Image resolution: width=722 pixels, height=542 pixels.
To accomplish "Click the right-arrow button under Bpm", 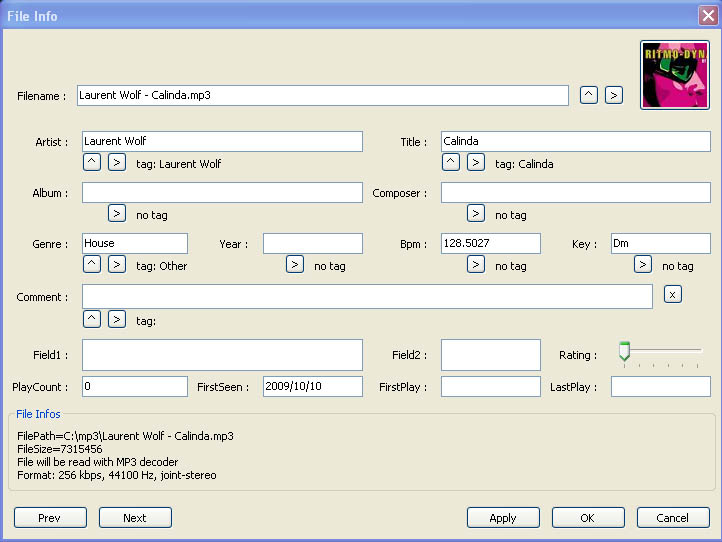I will [476, 264].
